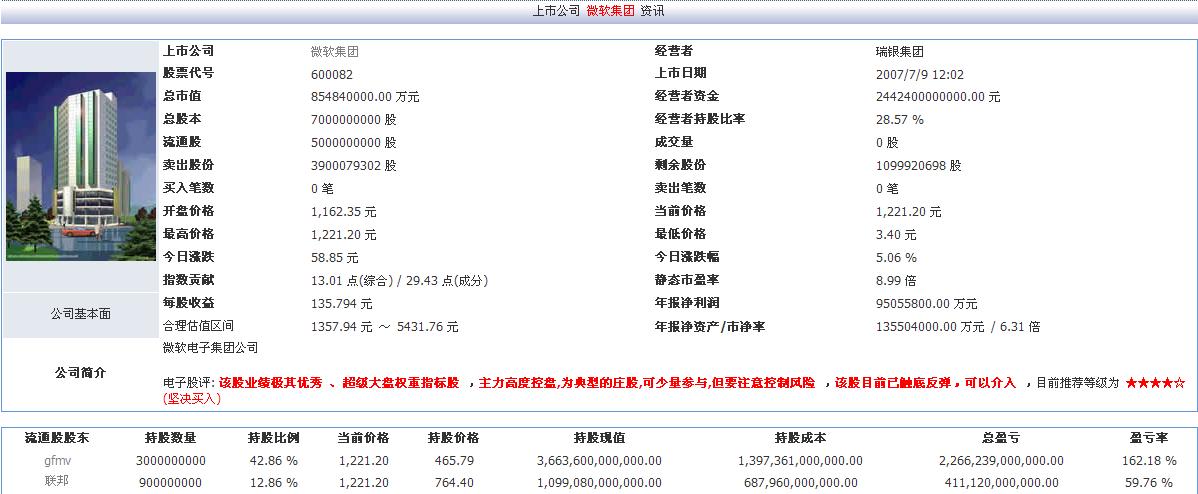Open the 联邦 shareholder link
The width and height of the screenshot is (1198, 494).
[x=57, y=483]
